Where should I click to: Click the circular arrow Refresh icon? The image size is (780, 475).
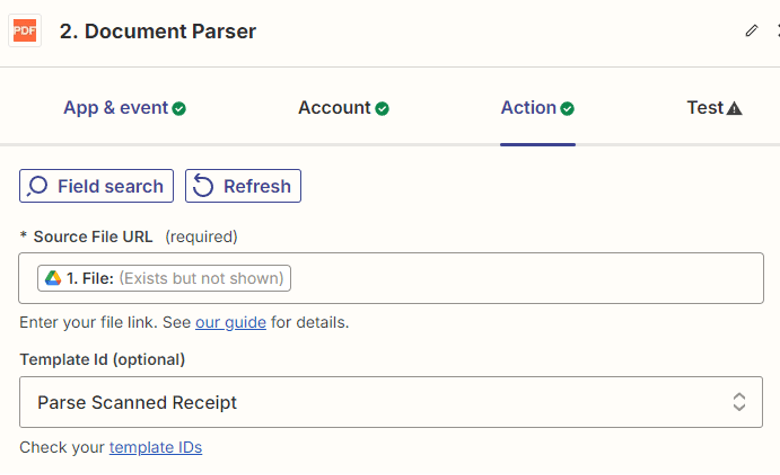(204, 186)
